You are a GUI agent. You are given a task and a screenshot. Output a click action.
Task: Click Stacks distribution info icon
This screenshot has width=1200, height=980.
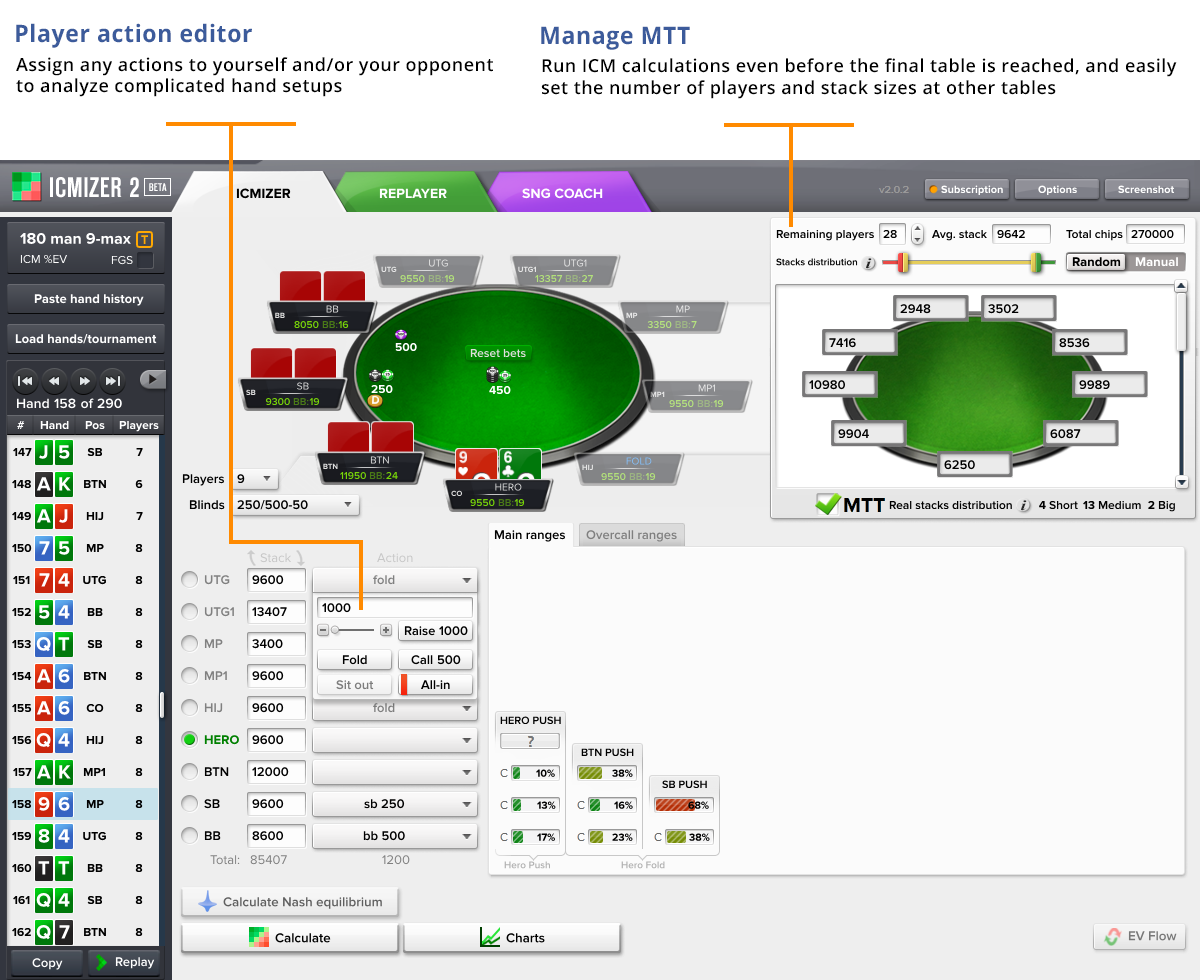pyautogui.click(x=870, y=263)
